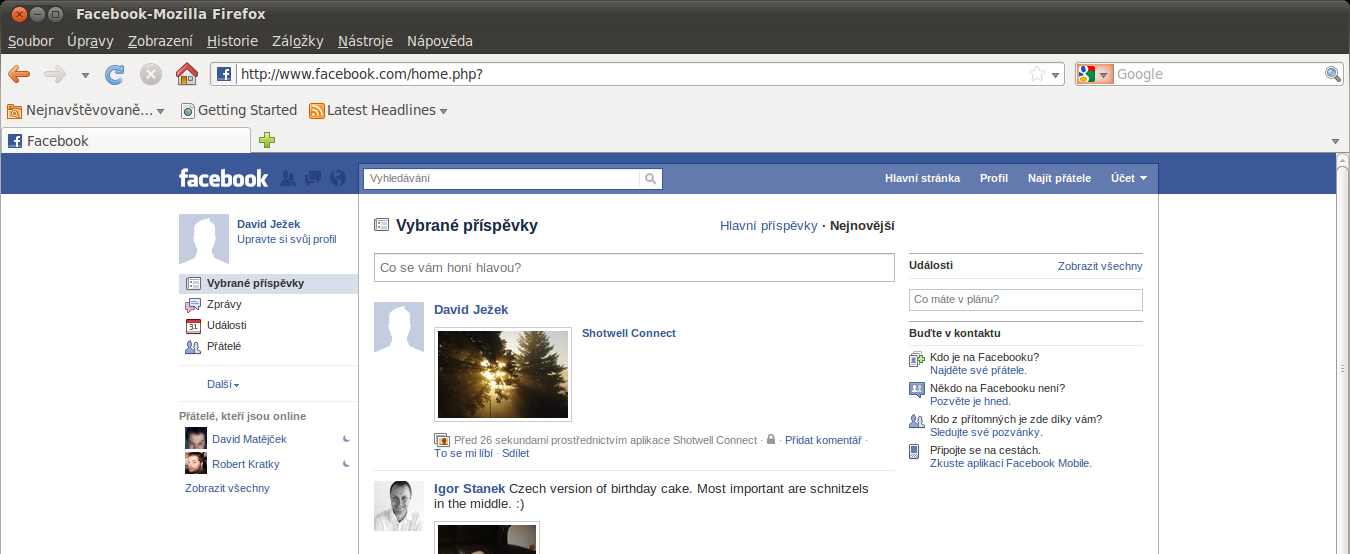The width and height of the screenshot is (1350, 554).
Task: Open Přátelé in left sidebar
Action: coord(224,346)
